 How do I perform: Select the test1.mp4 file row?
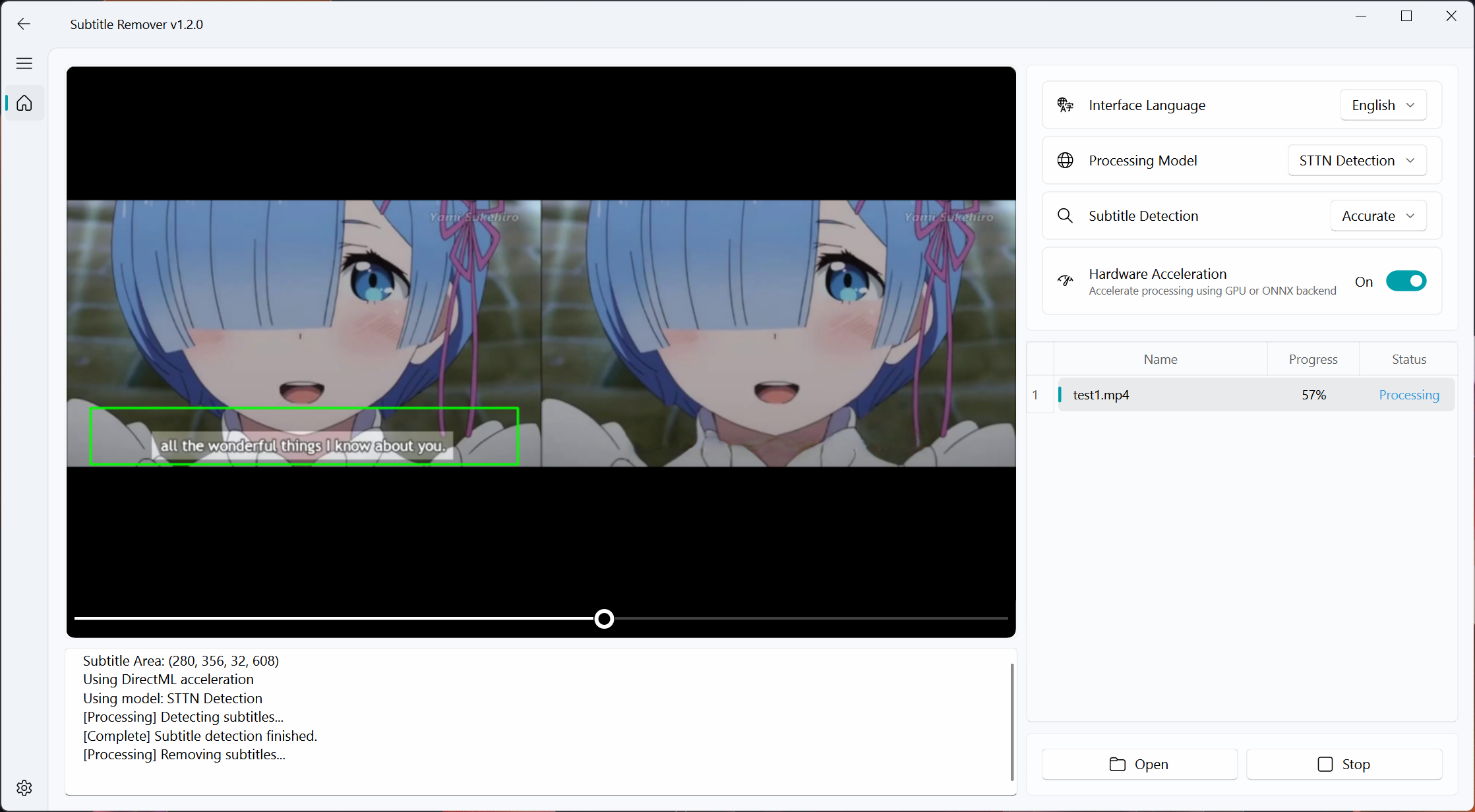pos(1256,395)
